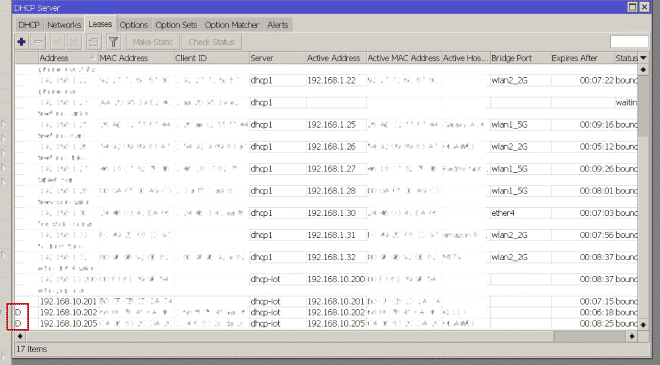
Task: Click the Find search input field
Action: tap(629, 42)
